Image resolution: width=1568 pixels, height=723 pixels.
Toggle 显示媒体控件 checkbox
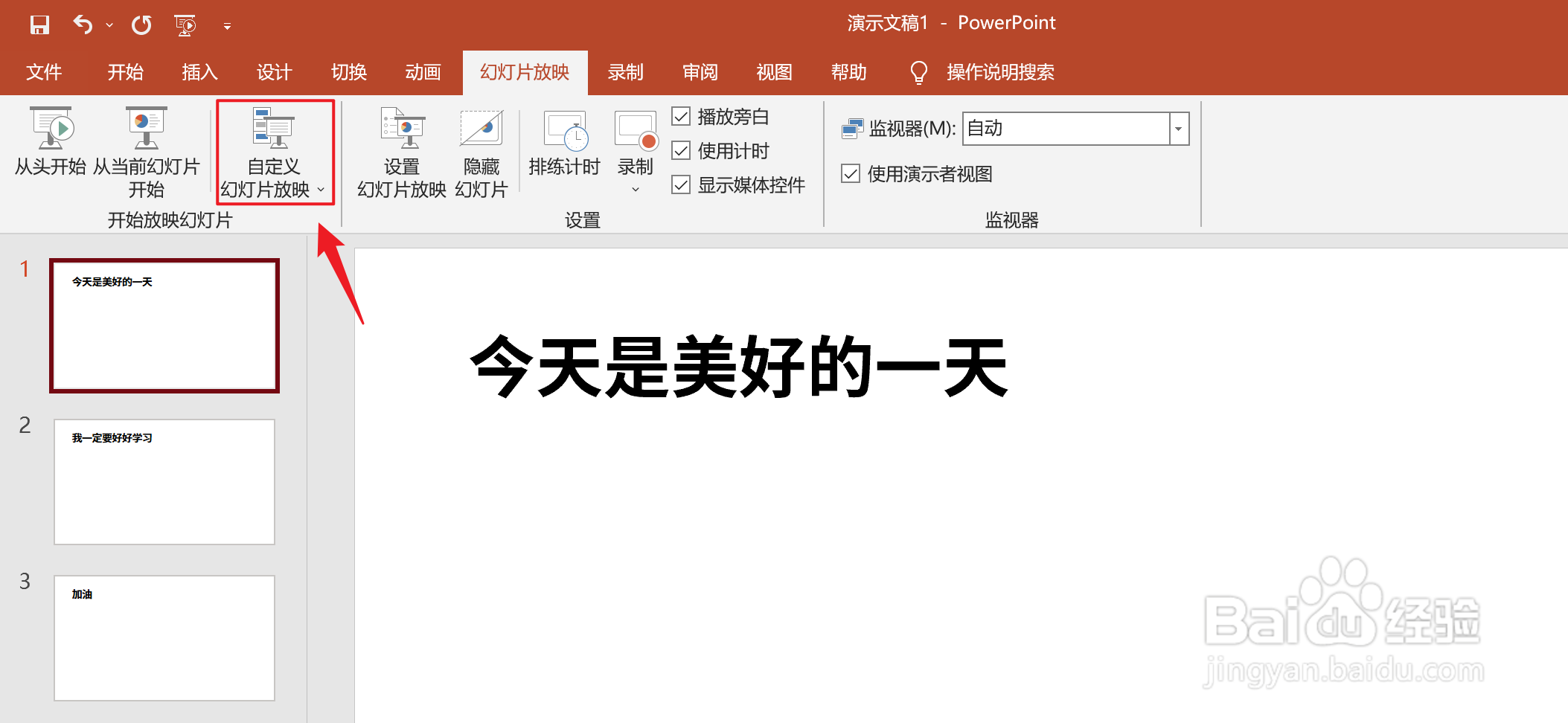point(681,184)
